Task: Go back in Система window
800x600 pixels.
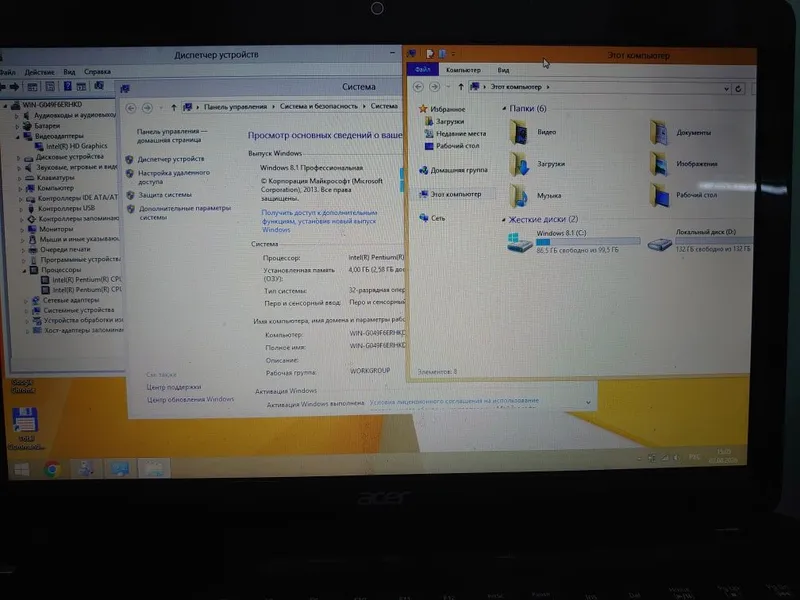Action: [x=131, y=108]
